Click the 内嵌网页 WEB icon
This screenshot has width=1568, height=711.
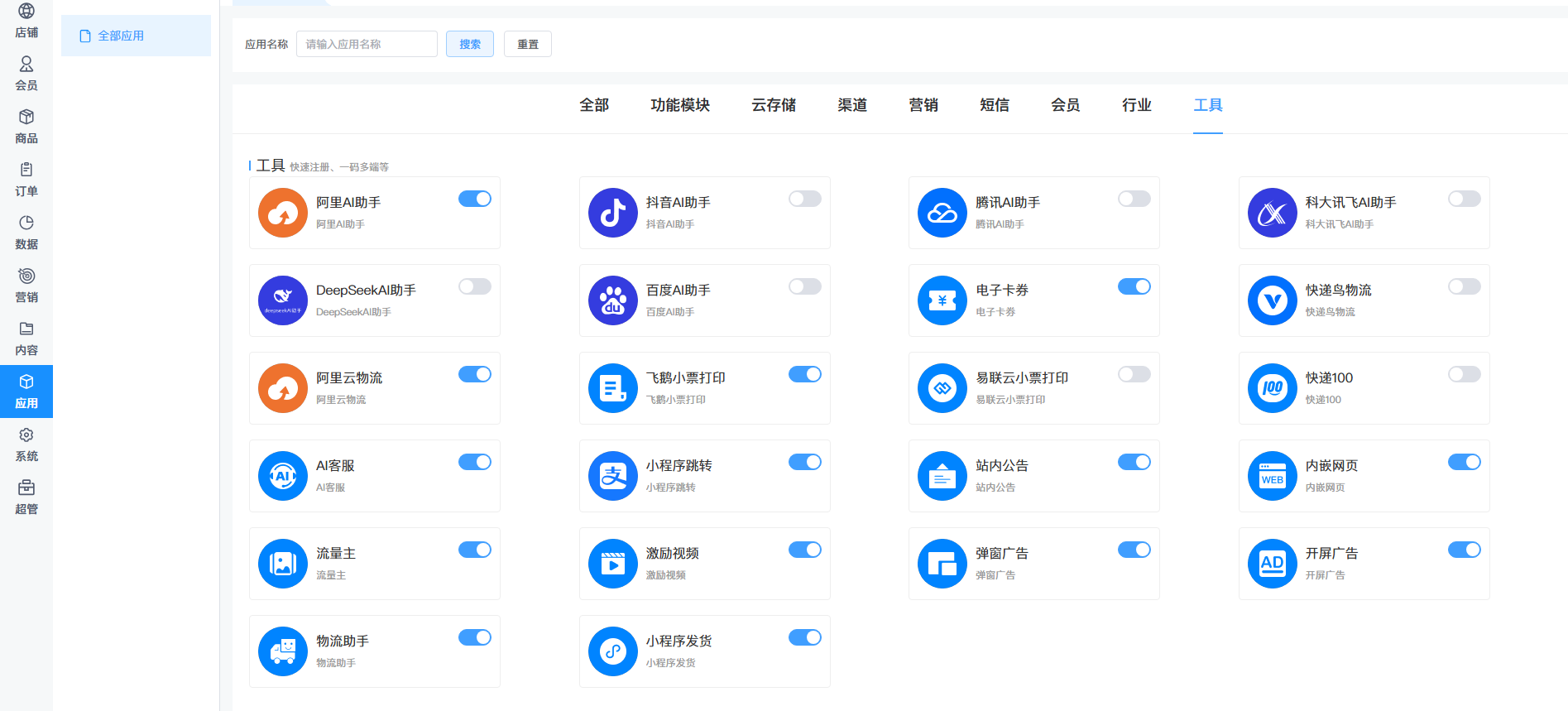(x=1273, y=476)
